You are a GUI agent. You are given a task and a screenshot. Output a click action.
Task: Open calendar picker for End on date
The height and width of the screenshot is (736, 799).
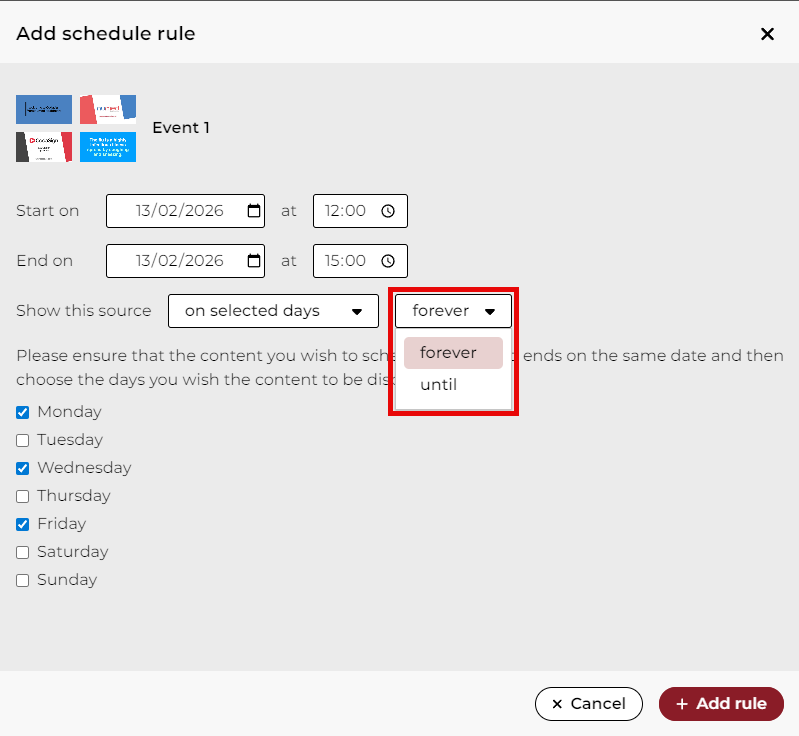click(x=253, y=261)
